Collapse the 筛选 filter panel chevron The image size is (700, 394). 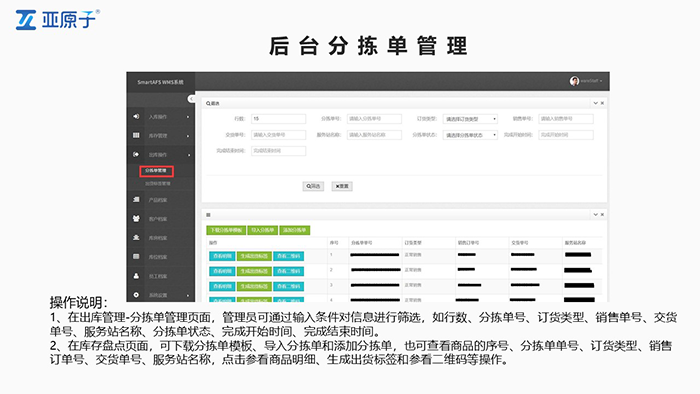[595, 103]
